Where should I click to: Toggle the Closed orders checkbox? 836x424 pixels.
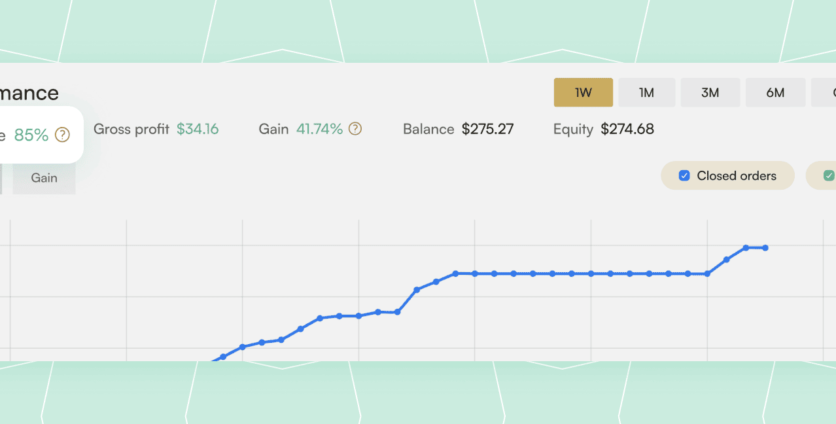point(684,176)
